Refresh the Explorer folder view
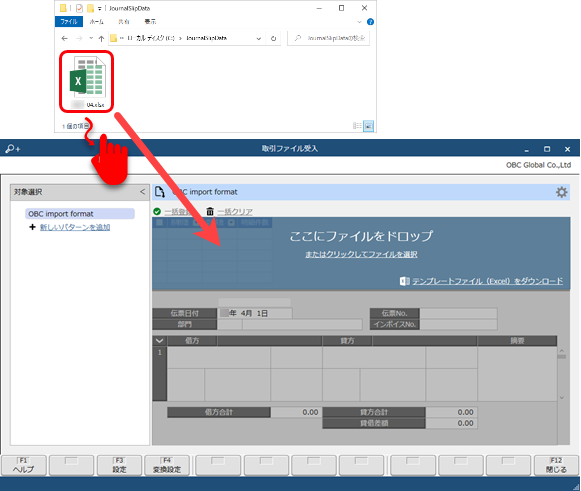The width and height of the screenshot is (581, 491). point(273,38)
